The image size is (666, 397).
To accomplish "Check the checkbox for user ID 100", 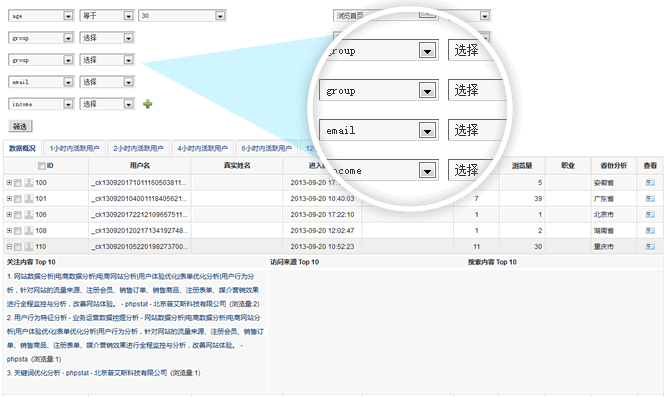I will (17, 183).
